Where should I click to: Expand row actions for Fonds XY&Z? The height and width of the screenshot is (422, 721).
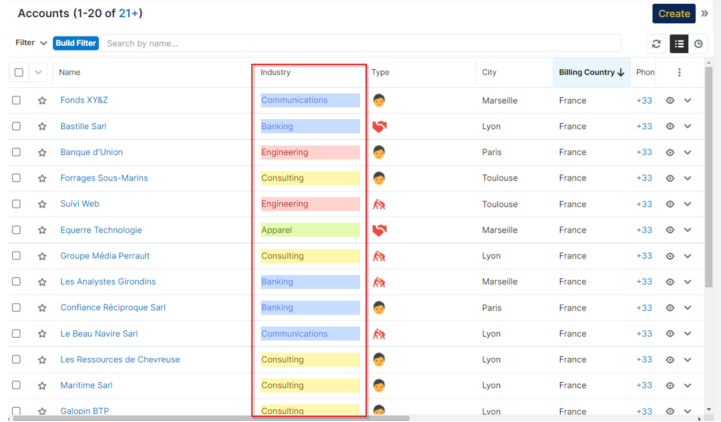click(x=687, y=100)
